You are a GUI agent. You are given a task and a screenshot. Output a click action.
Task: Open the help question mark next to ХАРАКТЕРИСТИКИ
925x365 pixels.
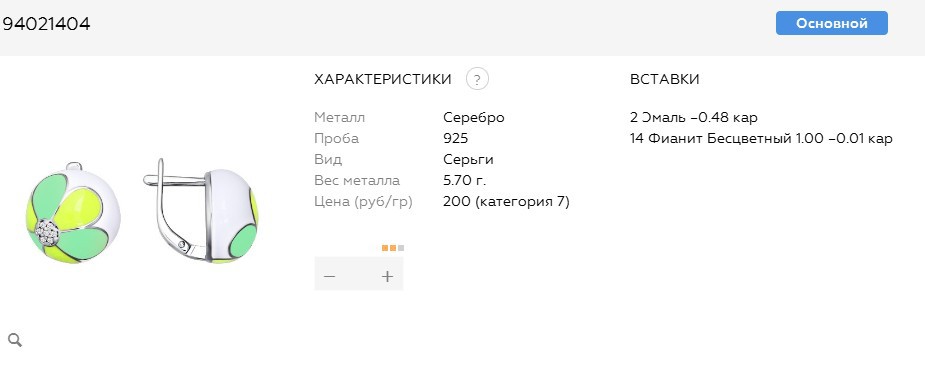pyautogui.click(x=477, y=79)
